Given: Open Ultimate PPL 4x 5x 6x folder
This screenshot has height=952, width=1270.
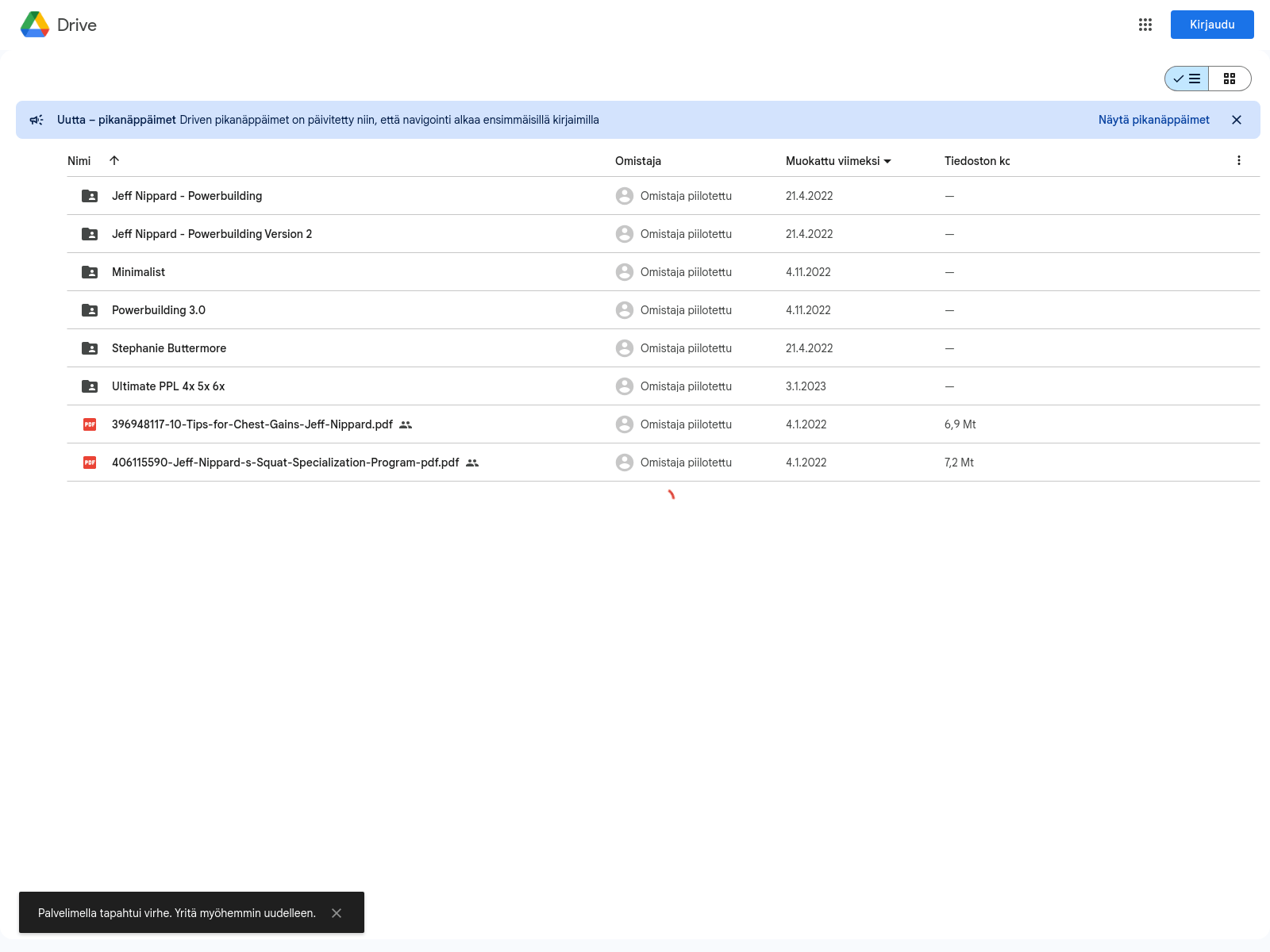Looking at the screenshot, I should pos(168,386).
